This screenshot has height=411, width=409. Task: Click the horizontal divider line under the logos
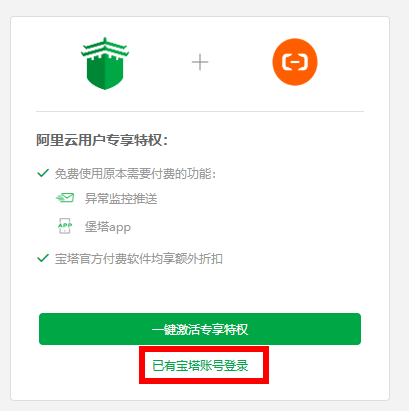(200, 111)
